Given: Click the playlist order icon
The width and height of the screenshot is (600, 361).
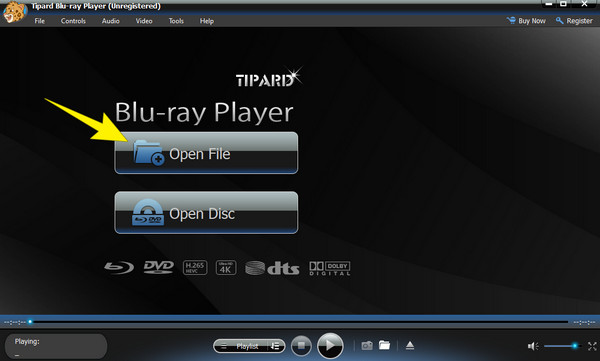Looking at the screenshot, I should 275,346.
